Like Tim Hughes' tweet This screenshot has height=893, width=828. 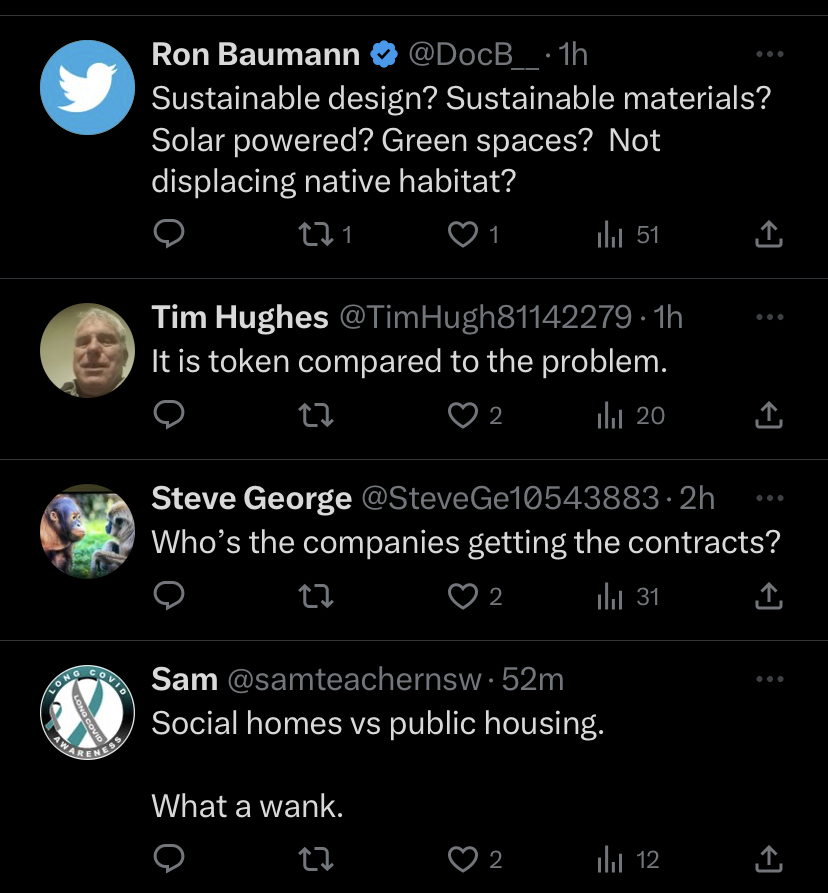coord(462,416)
